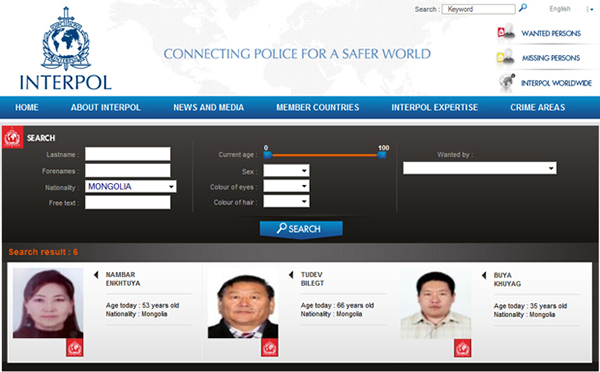This screenshot has width=600, height=372.
Task: Open the TUDEV BILEGT name link
Action: coord(312,279)
